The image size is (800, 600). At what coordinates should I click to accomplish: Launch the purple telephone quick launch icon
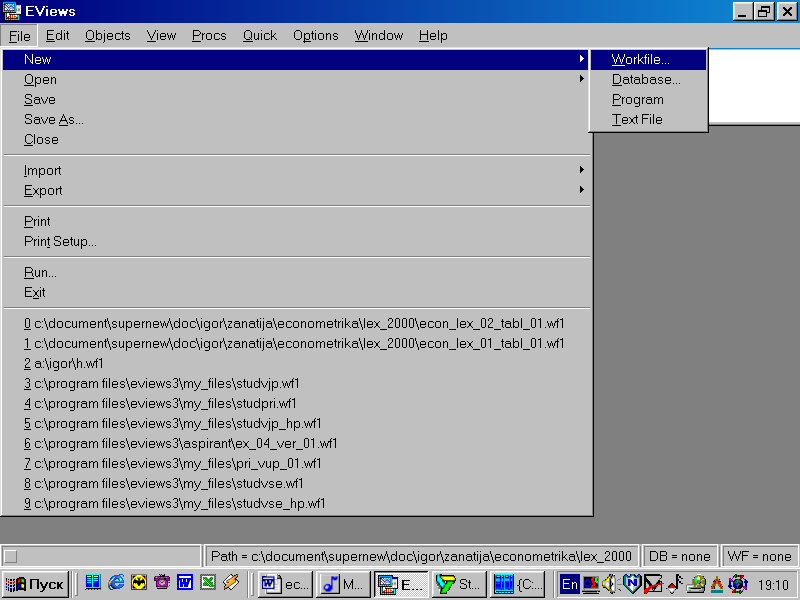(162, 582)
